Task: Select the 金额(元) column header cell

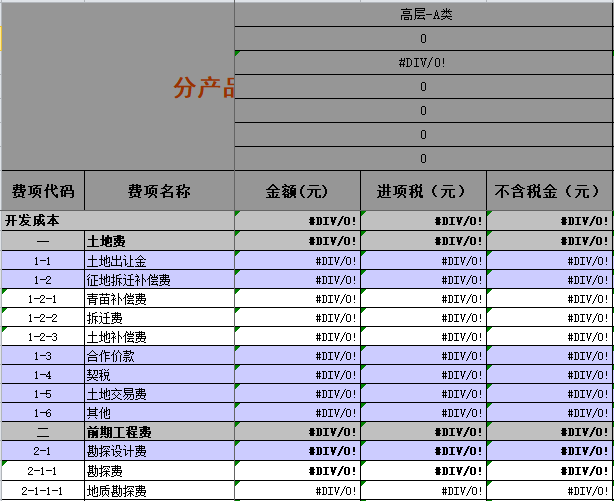Action: coord(297,190)
